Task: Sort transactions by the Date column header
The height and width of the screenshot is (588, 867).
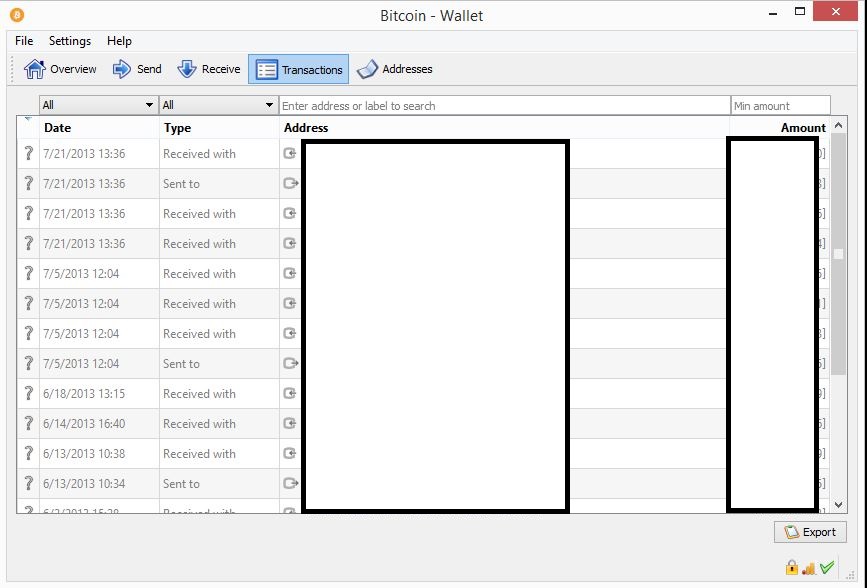Action: pos(99,128)
